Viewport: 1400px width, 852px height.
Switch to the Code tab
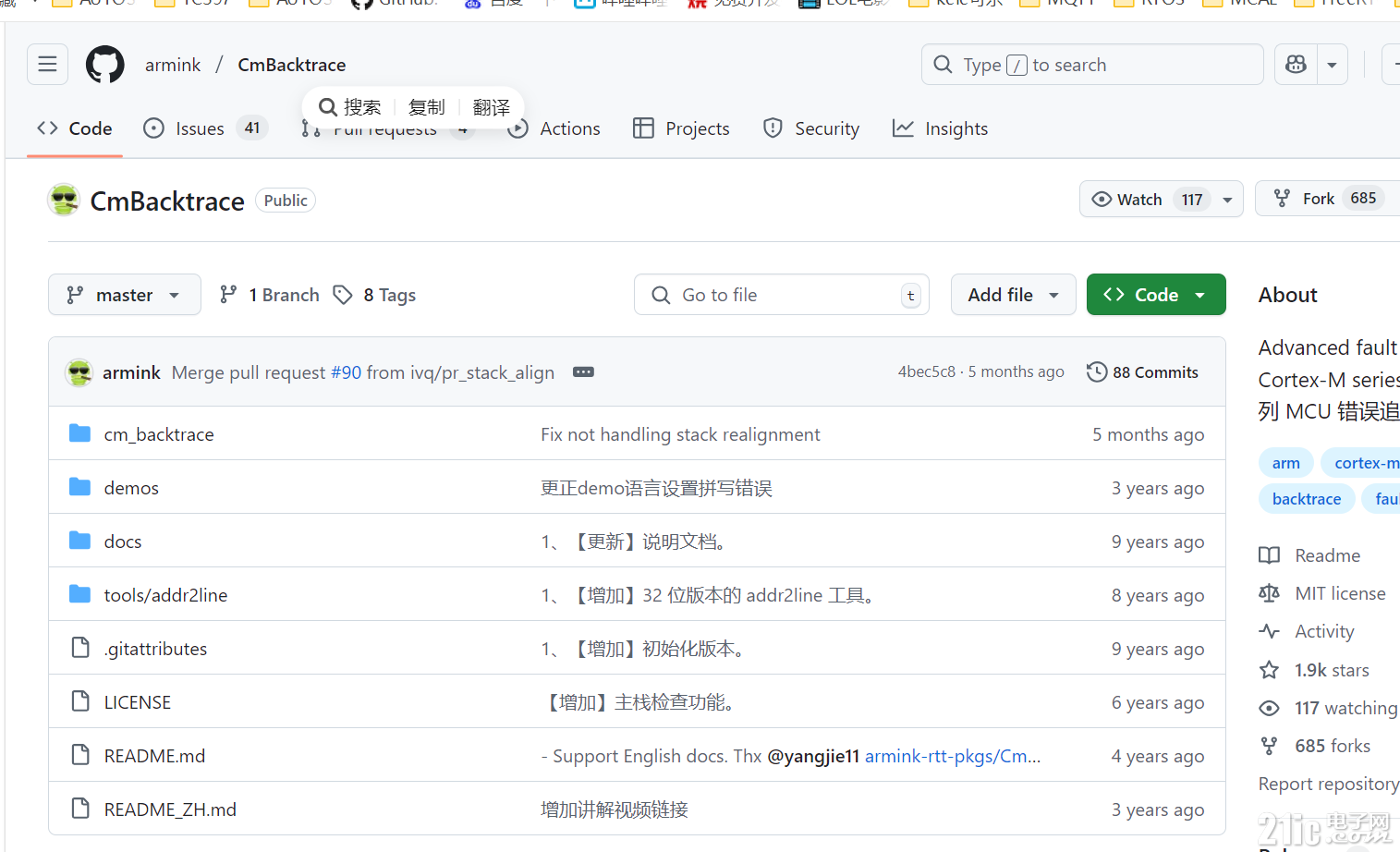(75, 128)
